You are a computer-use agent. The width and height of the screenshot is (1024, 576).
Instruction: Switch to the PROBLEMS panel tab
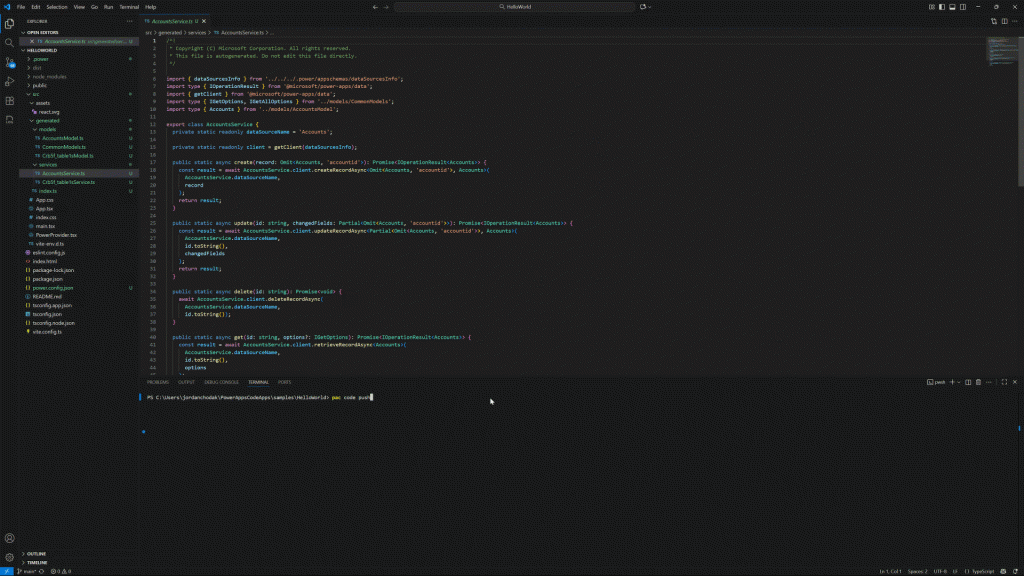tap(158, 382)
